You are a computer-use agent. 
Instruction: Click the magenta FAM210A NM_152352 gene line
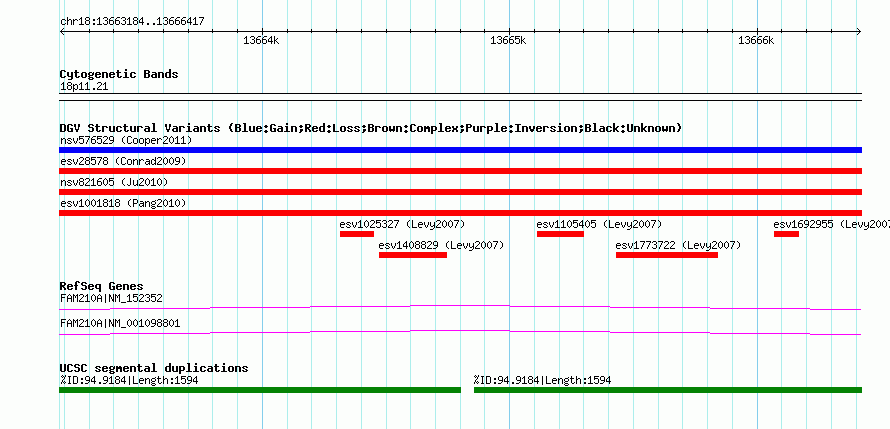(x=460, y=307)
